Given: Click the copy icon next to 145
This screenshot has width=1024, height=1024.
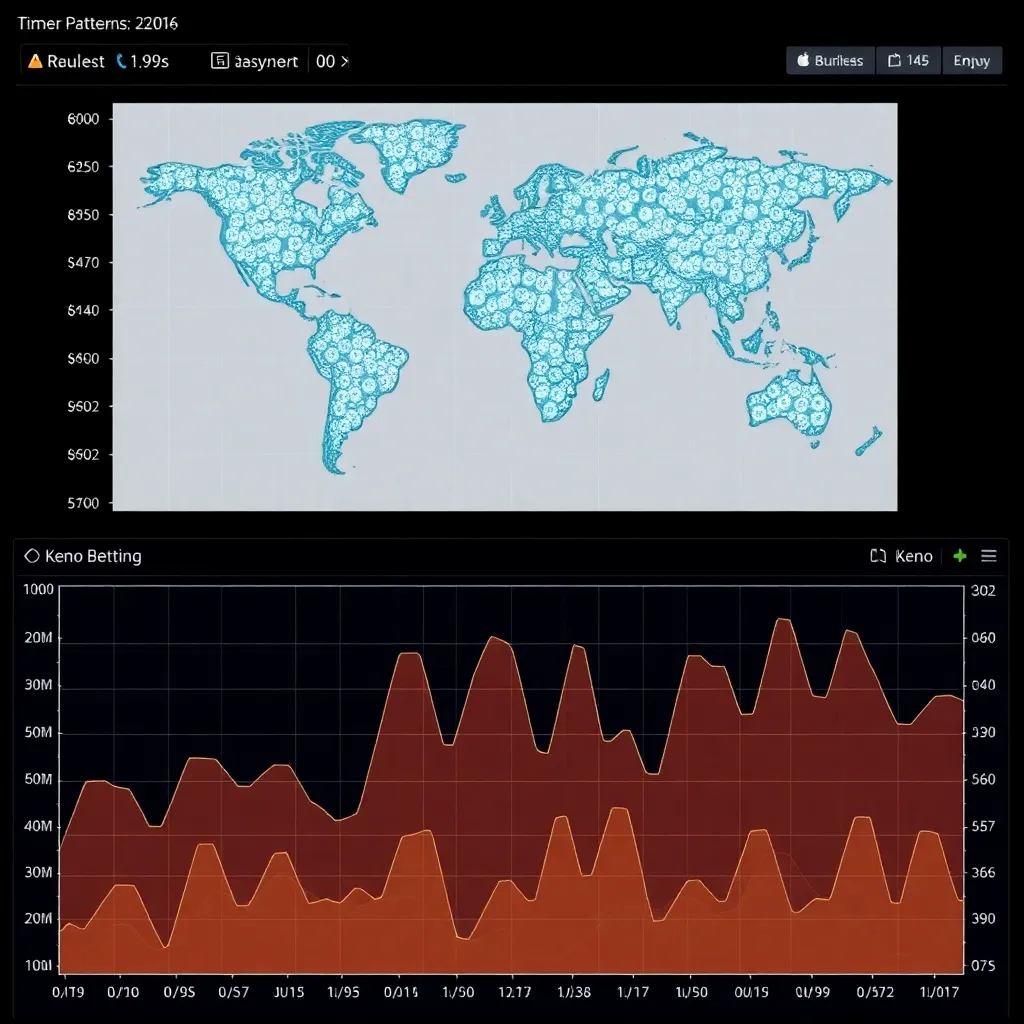Looking at the screenshot, I should (x=894, y=61).
